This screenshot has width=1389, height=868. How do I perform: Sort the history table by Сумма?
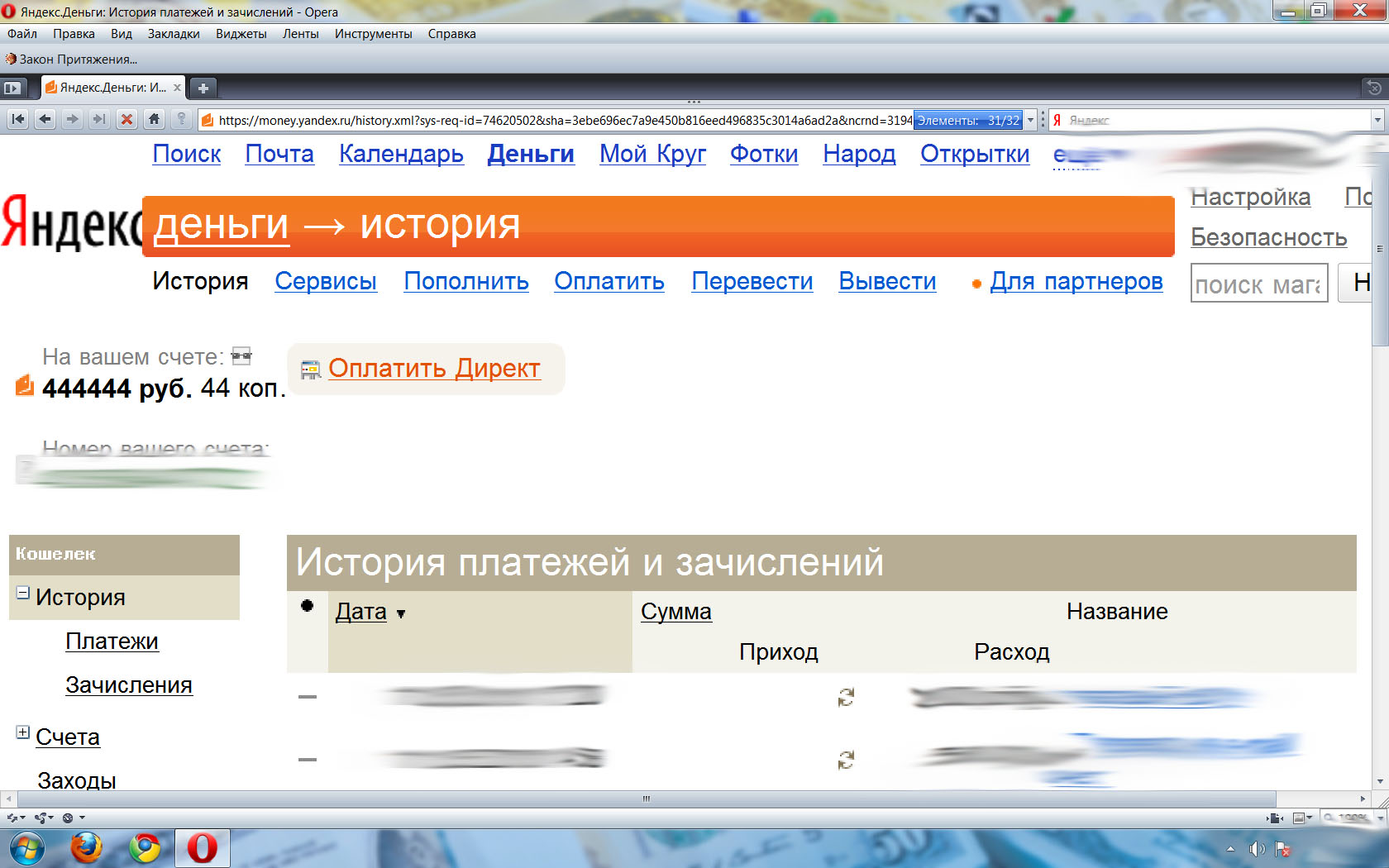676,612
